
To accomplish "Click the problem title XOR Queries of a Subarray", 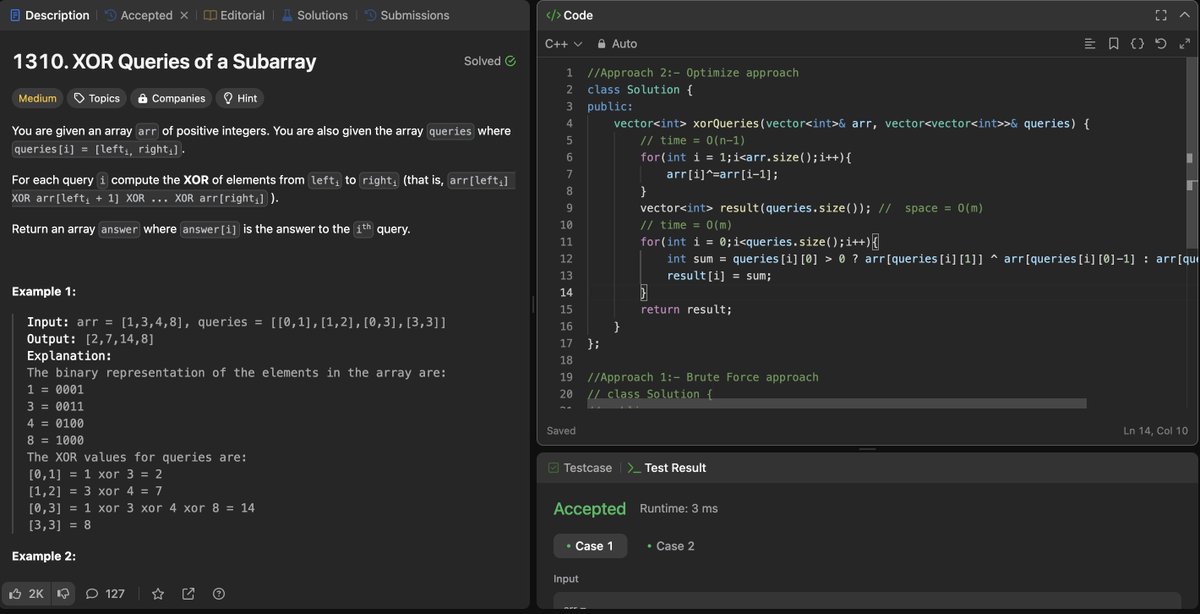I will tap(164, 61).
